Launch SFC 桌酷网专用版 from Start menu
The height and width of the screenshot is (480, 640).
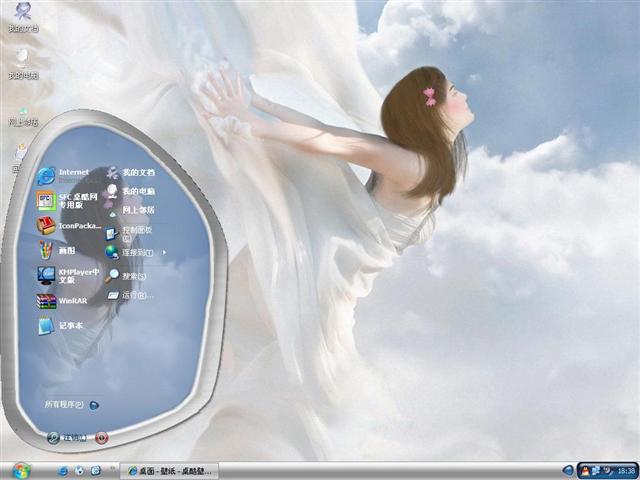pyautogui.click(x=67, y=201)
